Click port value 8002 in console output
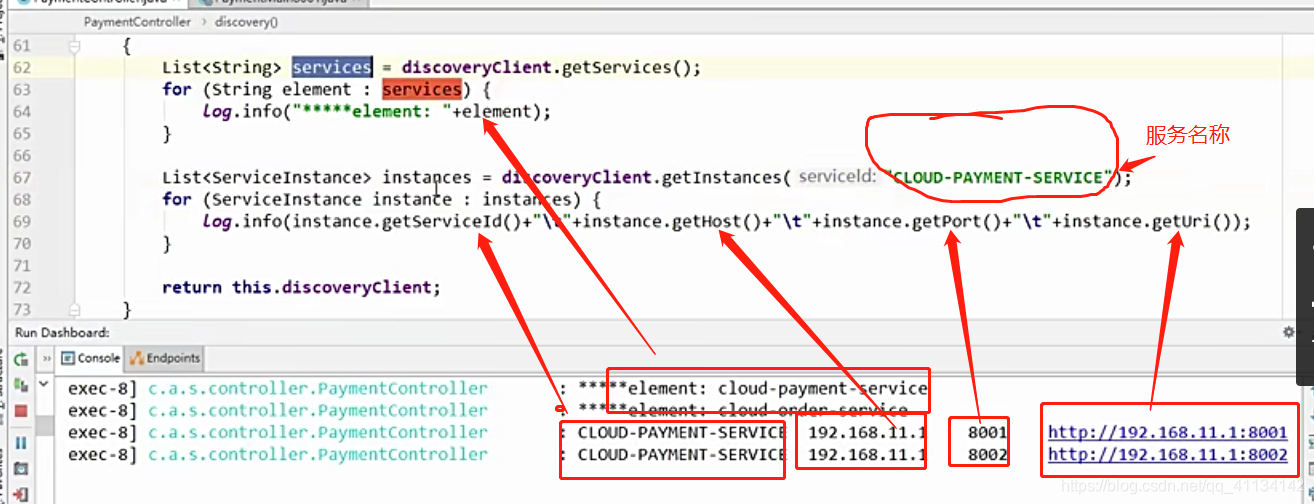The image size is (1314, 504). tap(987, 455)
